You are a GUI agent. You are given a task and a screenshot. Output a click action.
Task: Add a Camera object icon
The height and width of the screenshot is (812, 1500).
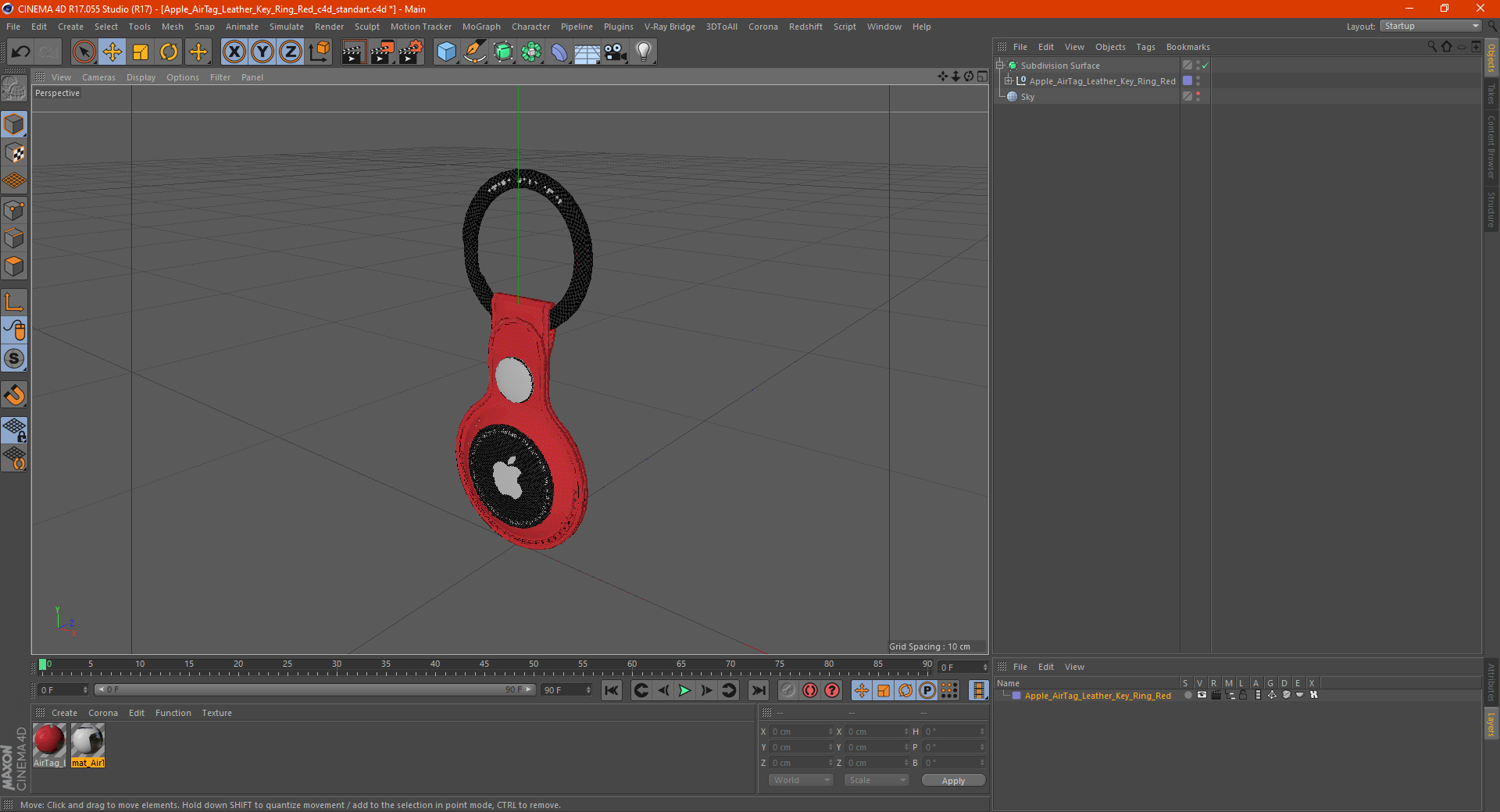click(x=616, y=52)
